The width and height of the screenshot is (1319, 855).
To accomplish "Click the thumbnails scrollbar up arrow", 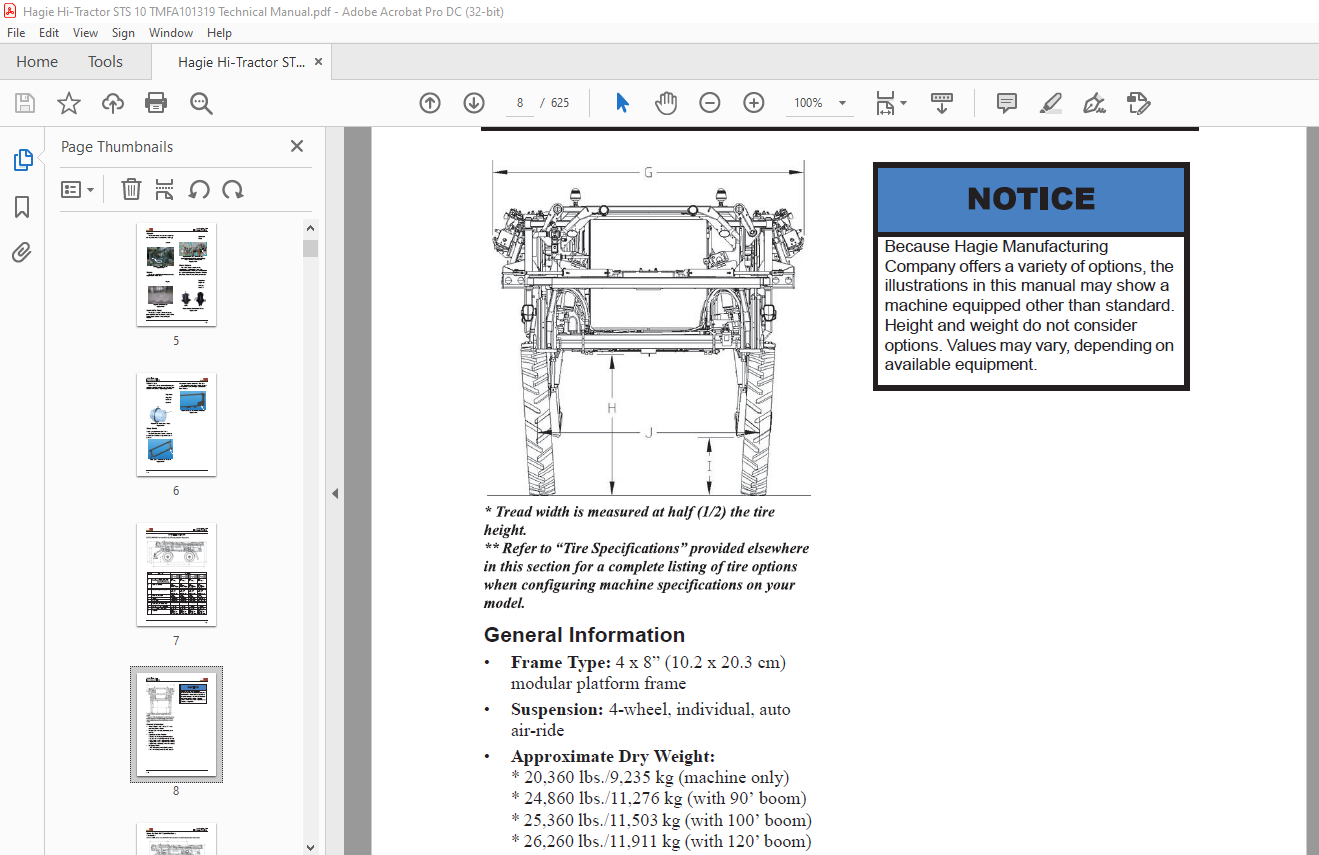I will (310, 231).
